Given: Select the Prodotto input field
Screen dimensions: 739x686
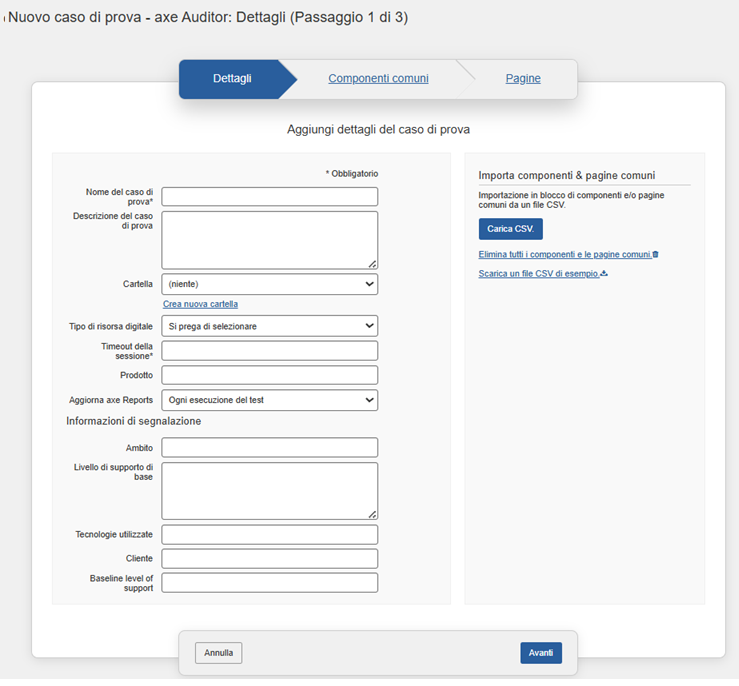Looking at the screenshot, I should (x=269, y=375).
